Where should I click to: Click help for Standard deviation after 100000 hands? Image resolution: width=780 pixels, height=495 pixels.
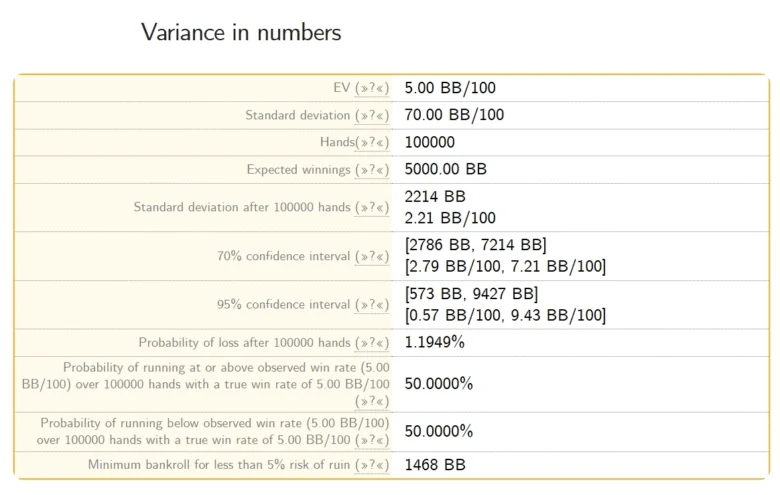(372, 207)
